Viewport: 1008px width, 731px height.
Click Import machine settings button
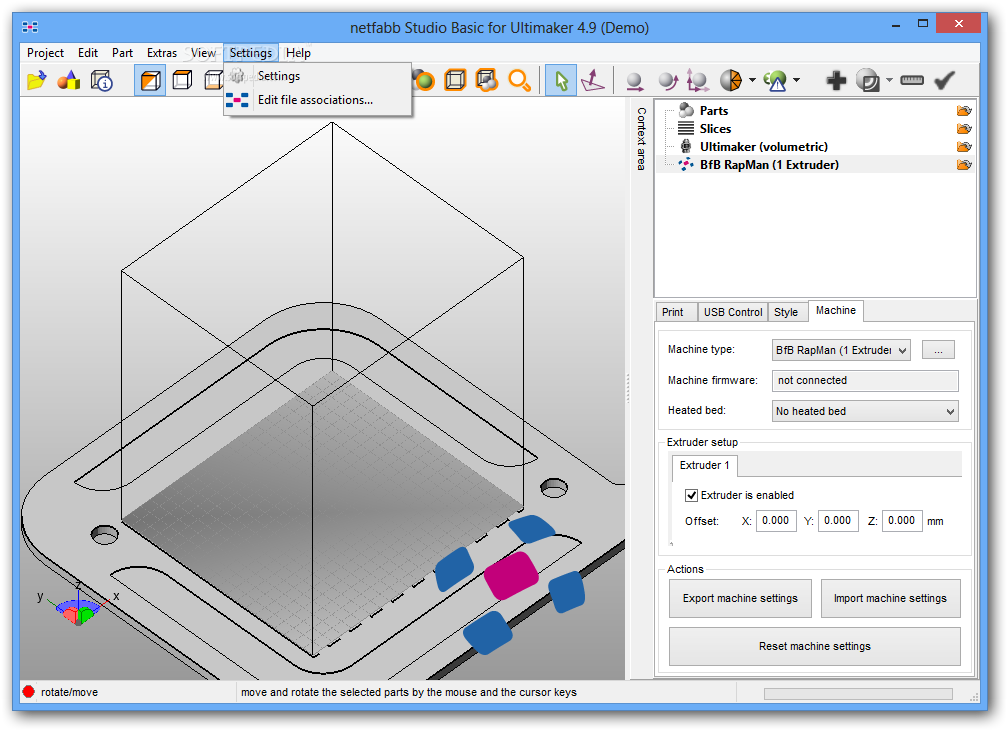(x=890, y=599)
